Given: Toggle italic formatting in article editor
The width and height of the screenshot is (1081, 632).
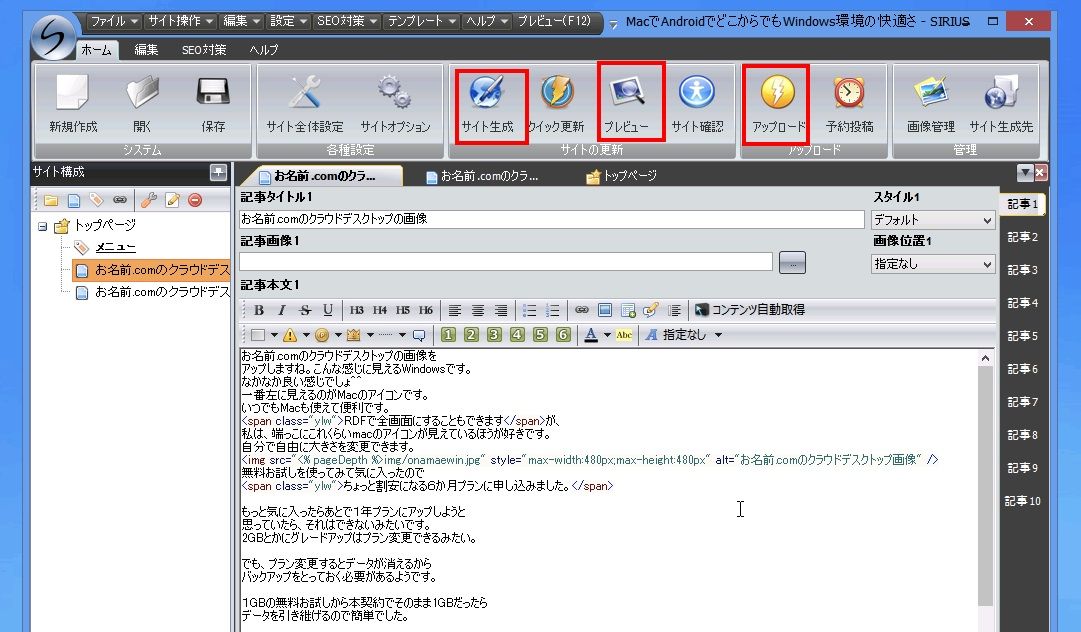Looking at the screenshot, I should pos(281,310).
